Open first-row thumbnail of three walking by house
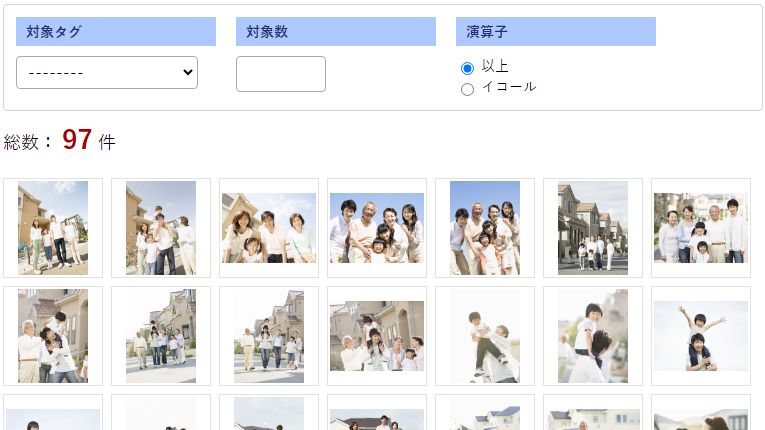The width and height of the screenshot is (765, 430). [53, 228]
